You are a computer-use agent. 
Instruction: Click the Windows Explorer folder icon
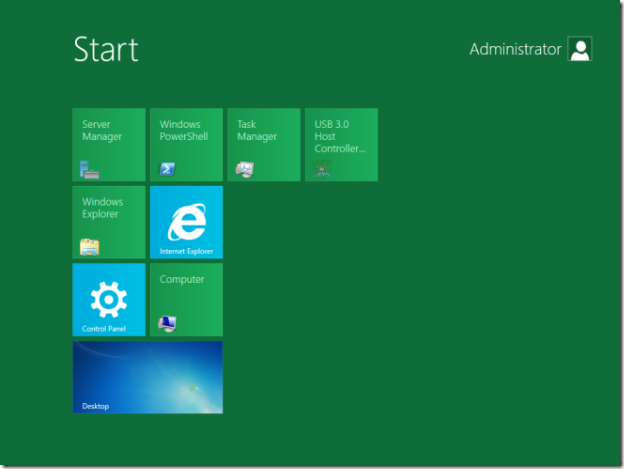(90, 246)
